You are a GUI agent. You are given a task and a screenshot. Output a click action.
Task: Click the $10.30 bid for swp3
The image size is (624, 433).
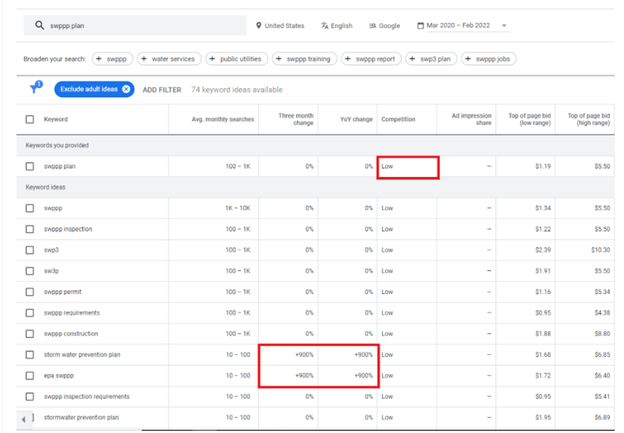tap(601, 250)
